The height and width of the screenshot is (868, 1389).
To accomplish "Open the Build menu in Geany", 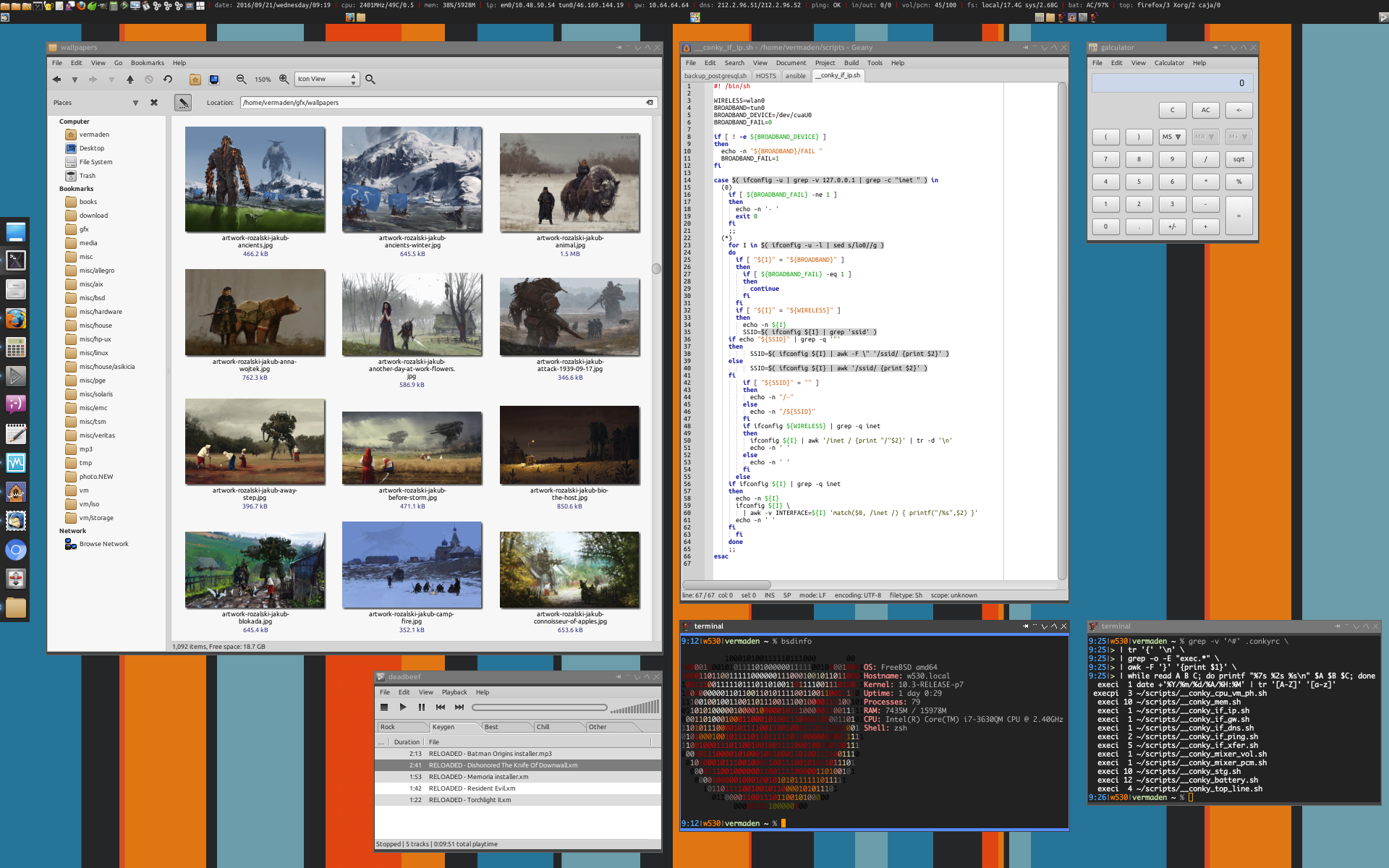I will (851, 63).
